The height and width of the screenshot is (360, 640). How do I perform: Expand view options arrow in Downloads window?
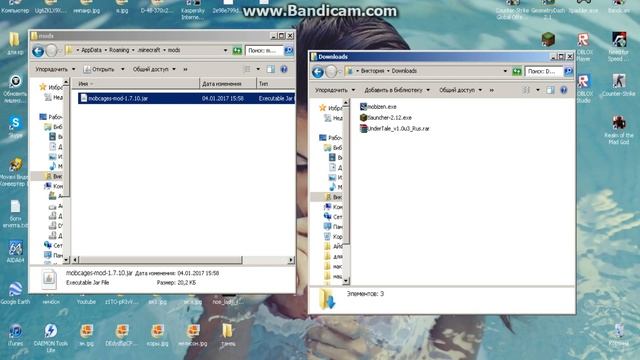[x=538, y=90]
